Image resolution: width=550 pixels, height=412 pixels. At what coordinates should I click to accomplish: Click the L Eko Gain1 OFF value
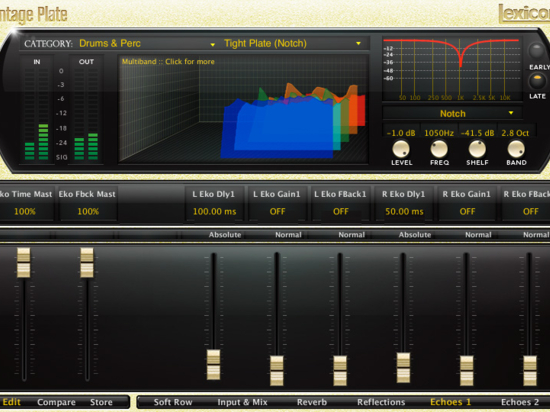click(277, 211)
